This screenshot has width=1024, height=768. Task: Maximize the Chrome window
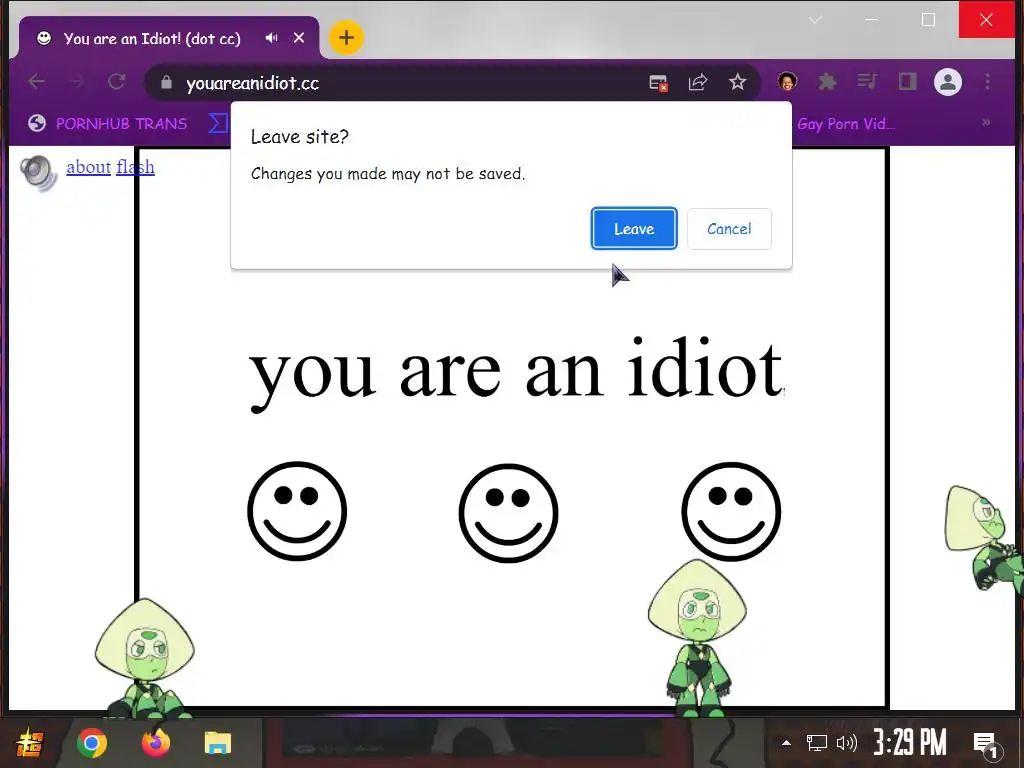click(928, 20)
